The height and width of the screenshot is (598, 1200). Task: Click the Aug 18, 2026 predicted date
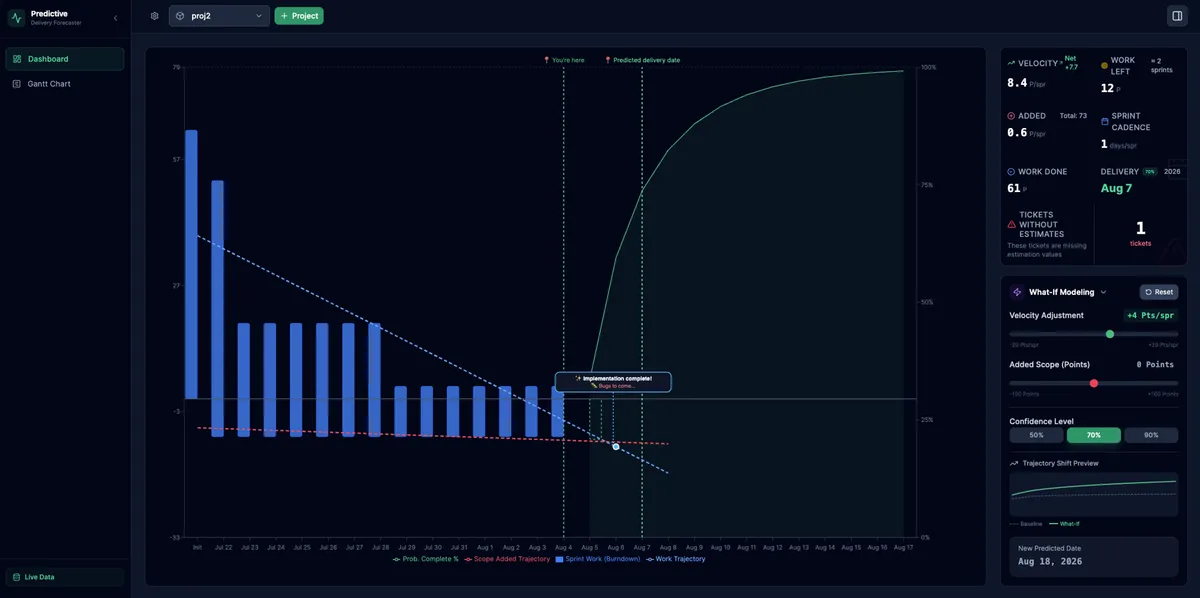point(1050,561)
